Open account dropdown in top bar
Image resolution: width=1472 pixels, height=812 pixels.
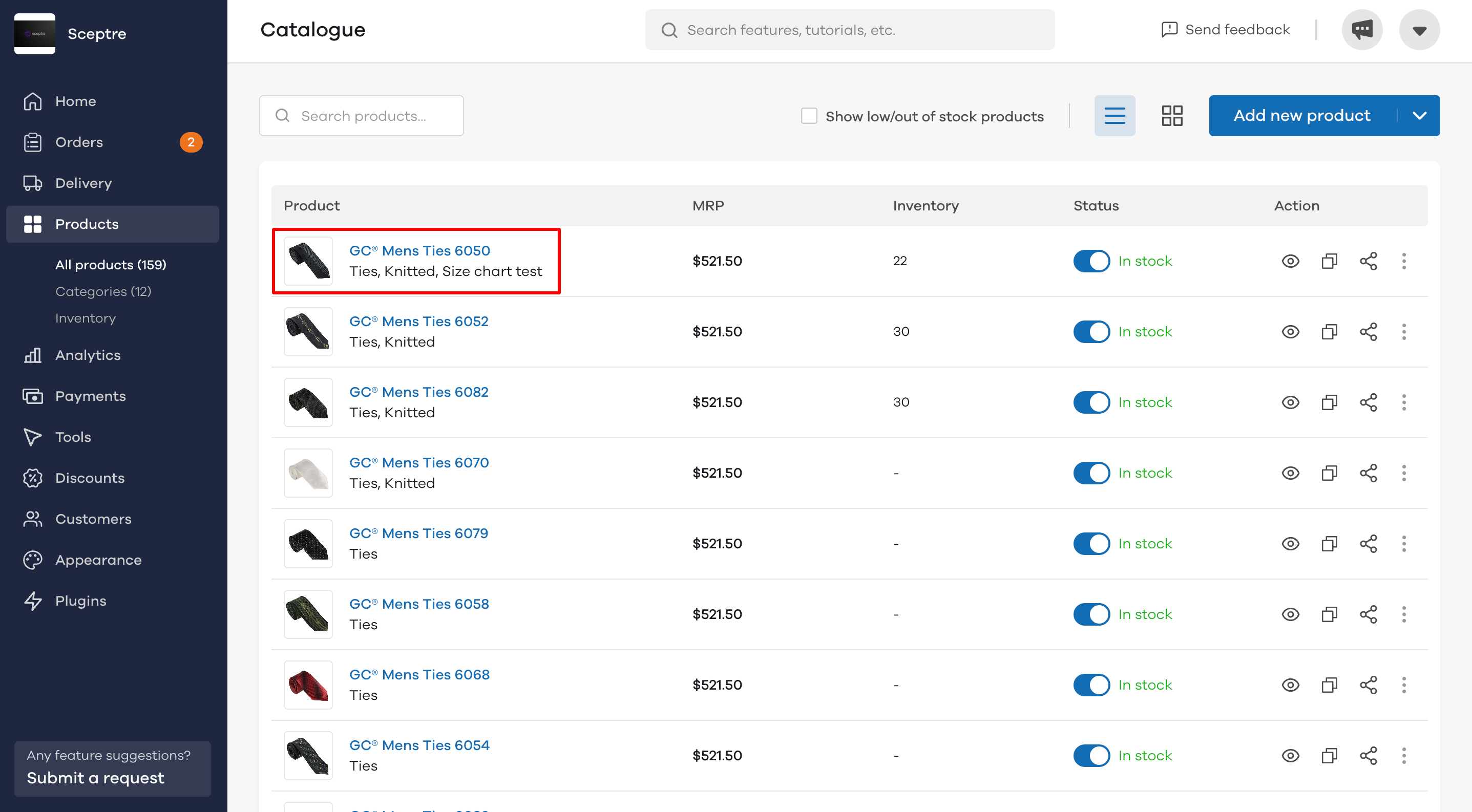tap(1419, 30)
